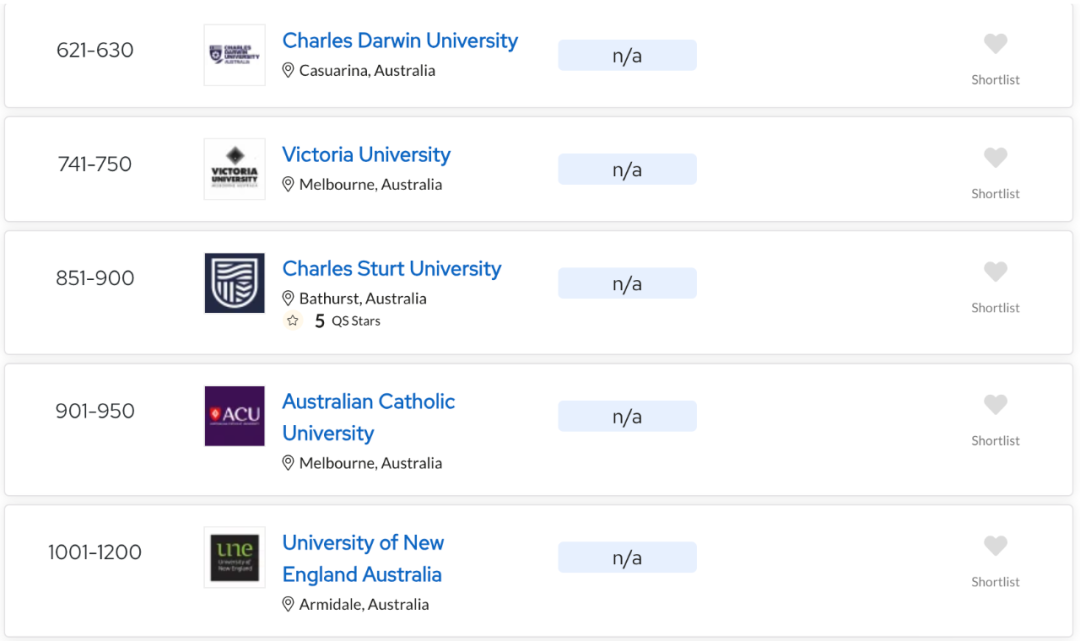
Task: Select the Charles Sturt University shield logo
Action: (x=235, y=283)
